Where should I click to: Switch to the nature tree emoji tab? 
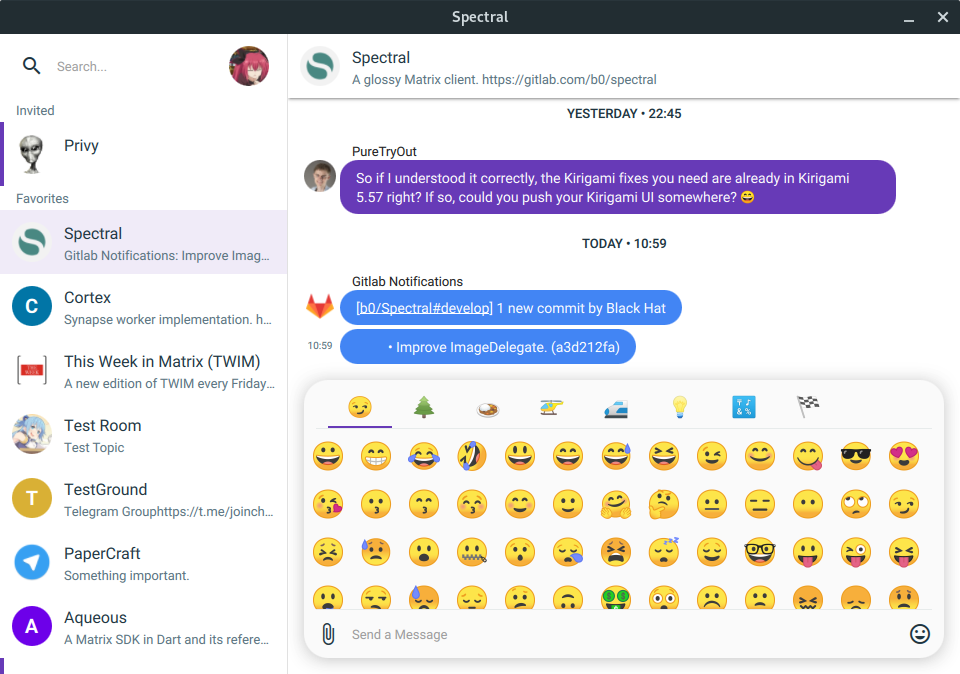click(424, 407)
